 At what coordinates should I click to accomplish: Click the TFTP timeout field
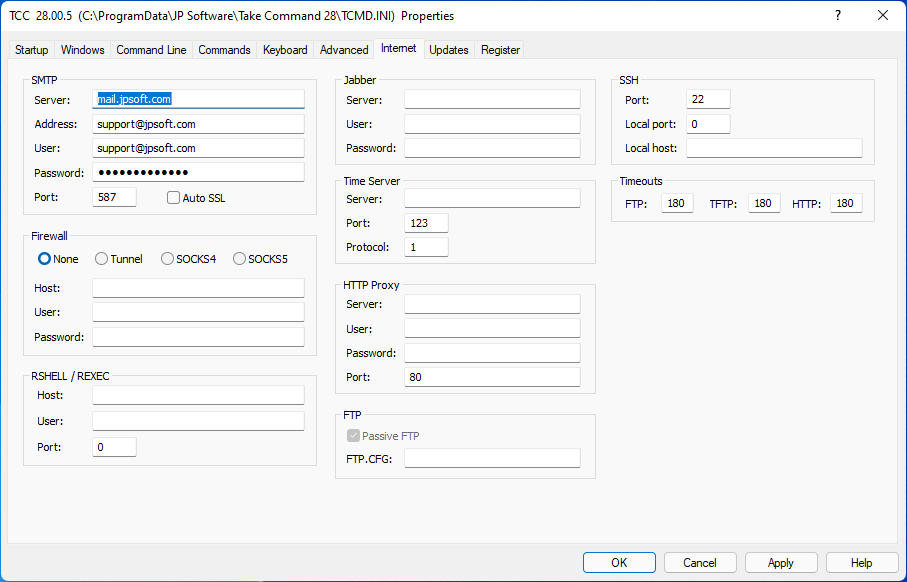click(764, 203)
